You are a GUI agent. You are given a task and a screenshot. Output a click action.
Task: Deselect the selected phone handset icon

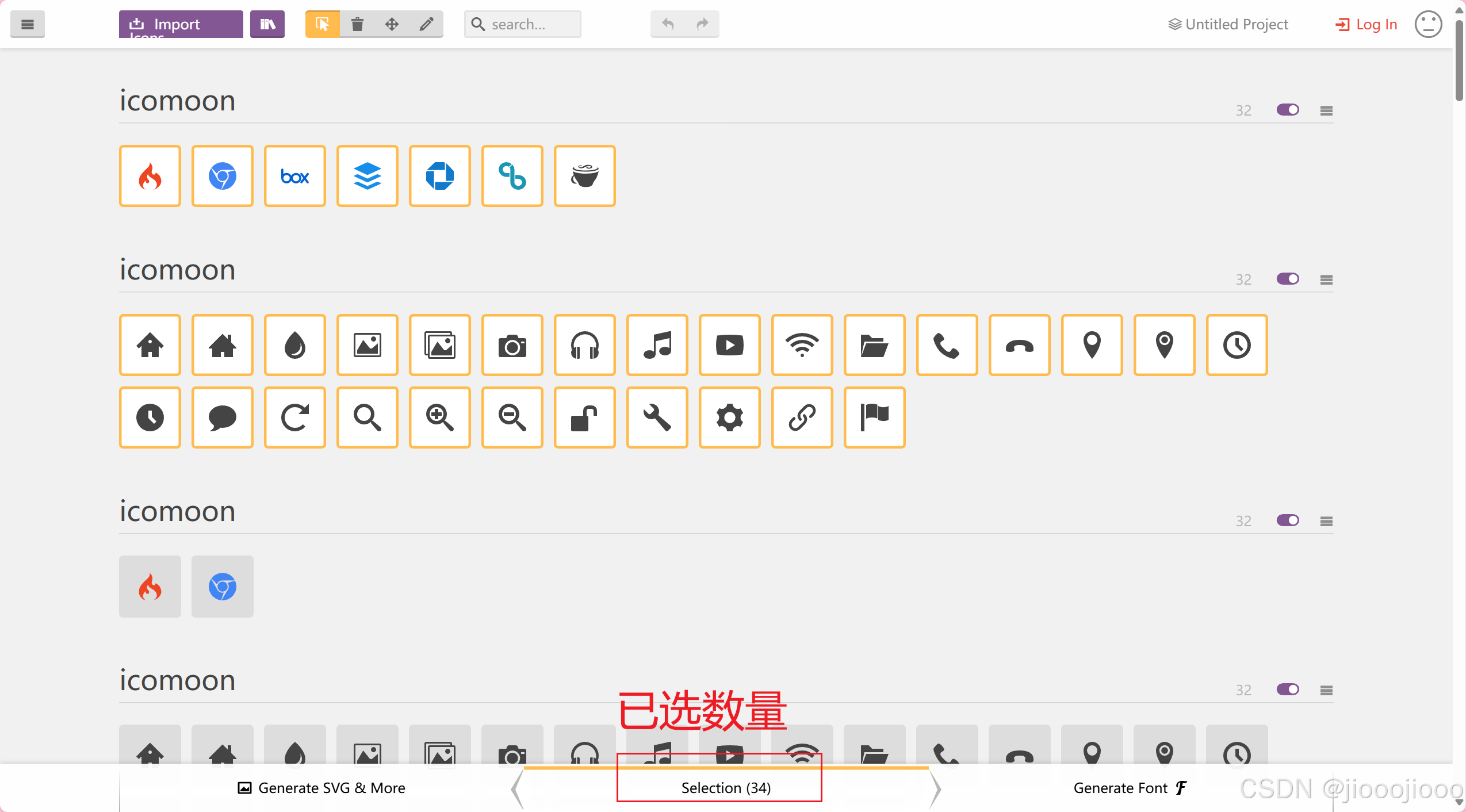947,345
